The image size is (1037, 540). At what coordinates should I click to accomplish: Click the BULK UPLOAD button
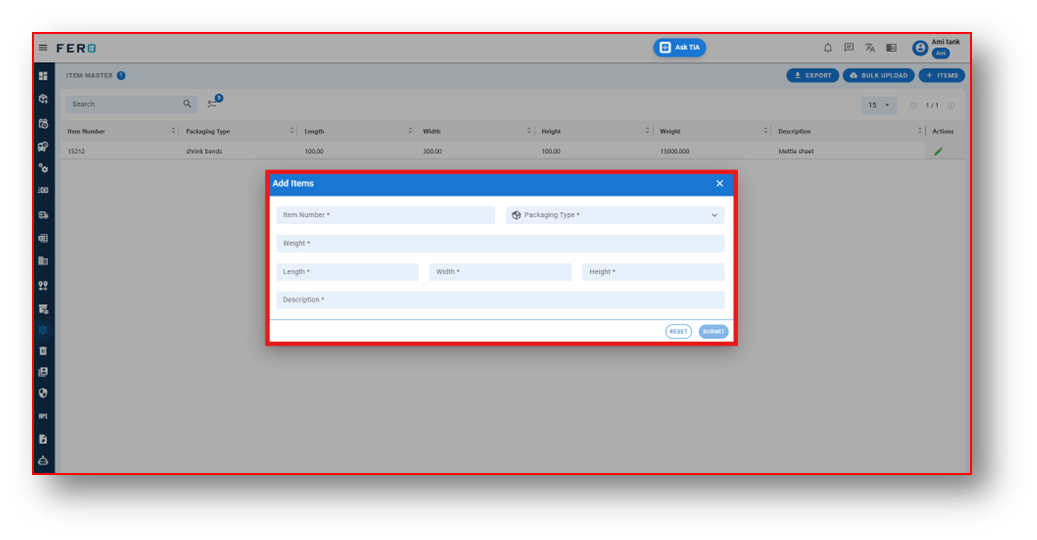(878, 75)
